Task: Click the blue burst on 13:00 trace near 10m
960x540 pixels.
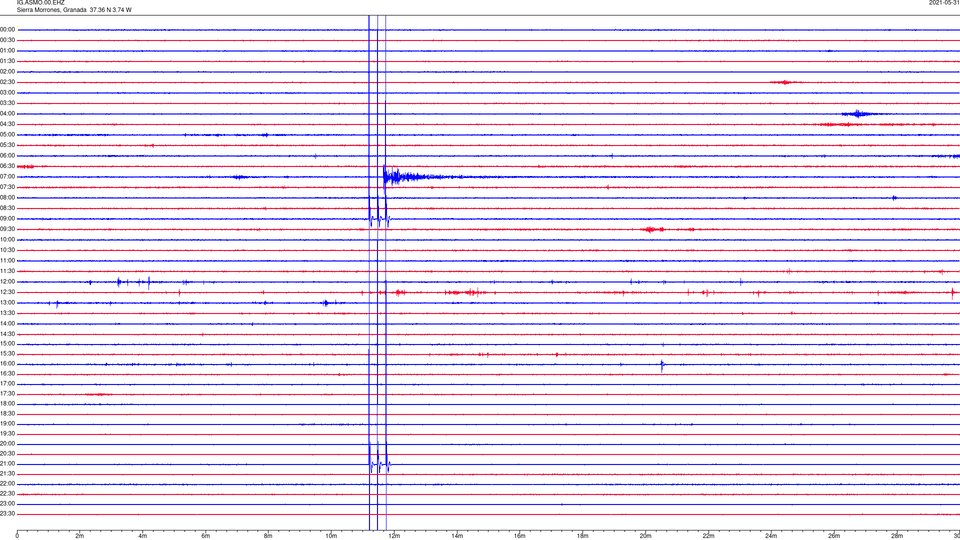Action: point(326,303)
